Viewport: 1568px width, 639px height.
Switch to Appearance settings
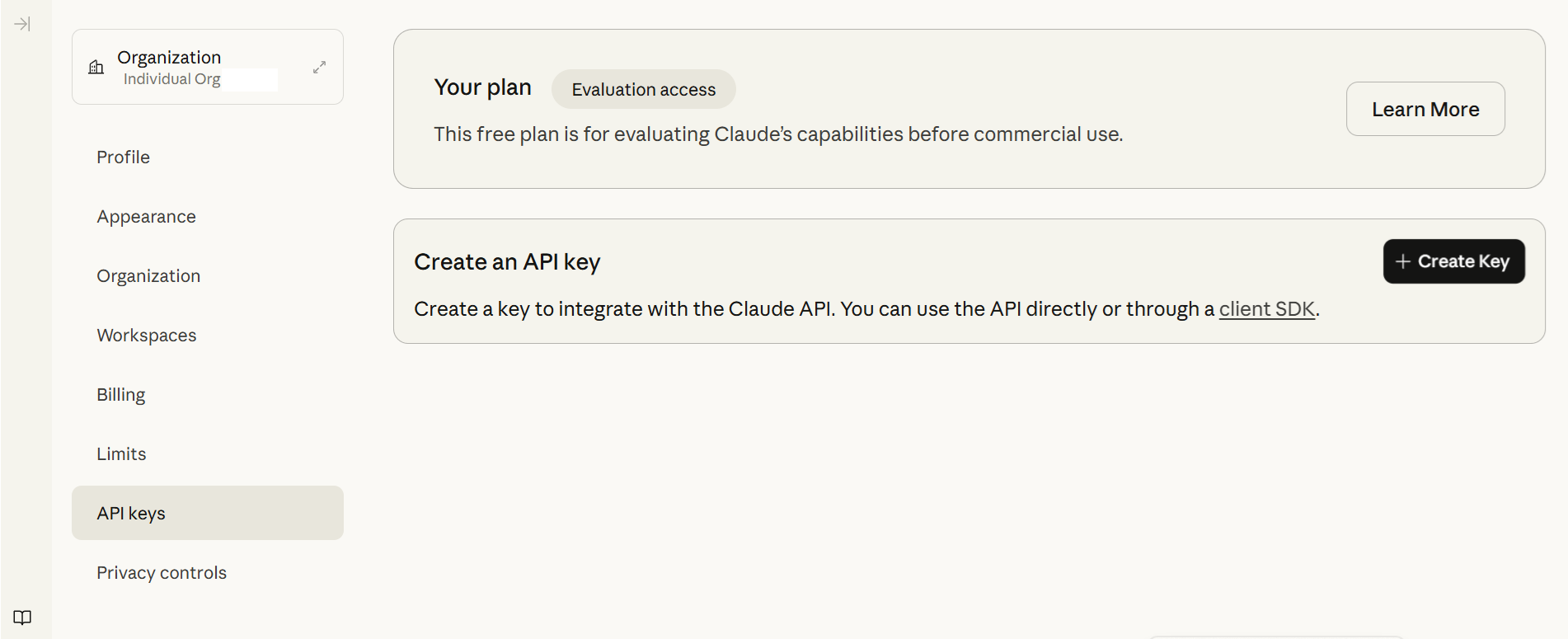click(x=146, y=216)
